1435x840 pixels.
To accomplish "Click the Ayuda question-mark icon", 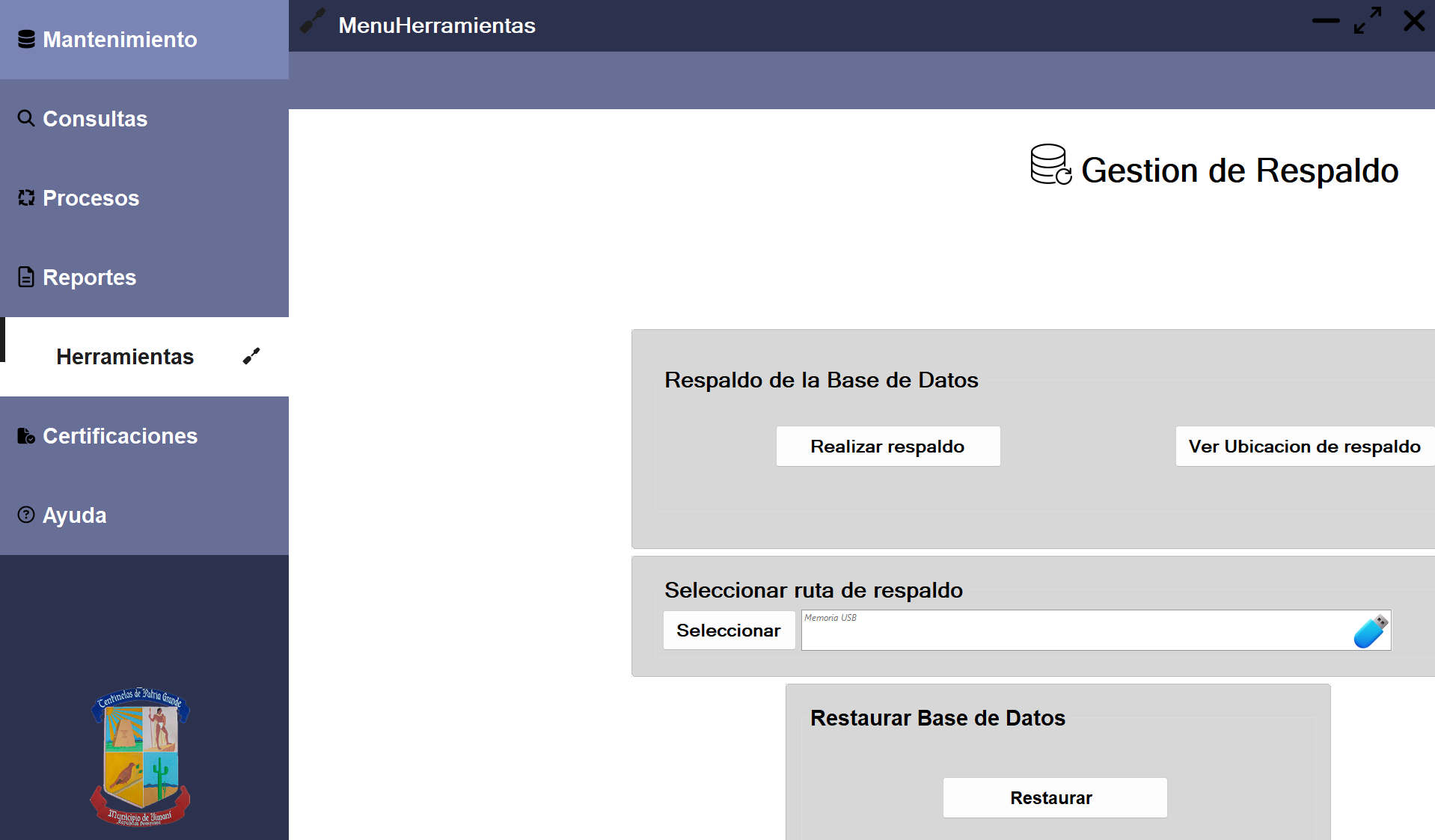I will 26,515.
